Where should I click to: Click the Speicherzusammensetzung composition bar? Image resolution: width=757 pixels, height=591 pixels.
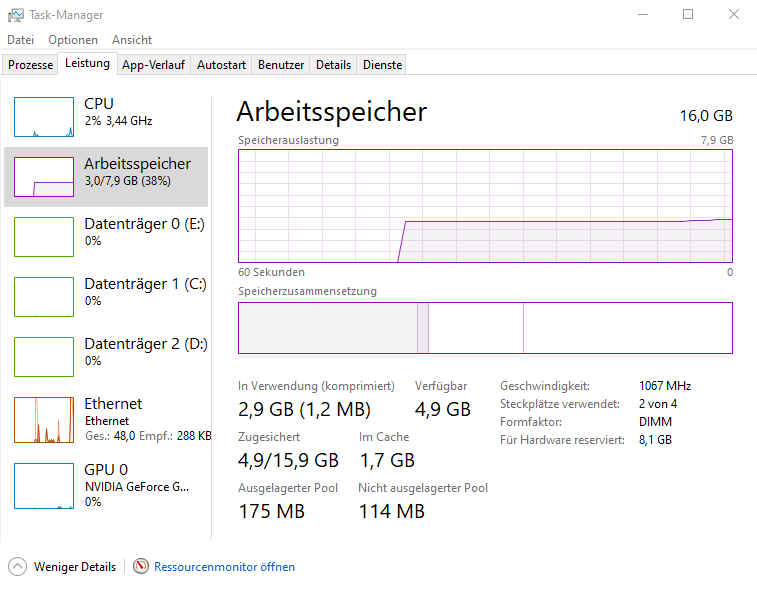[x=485, y=328]
